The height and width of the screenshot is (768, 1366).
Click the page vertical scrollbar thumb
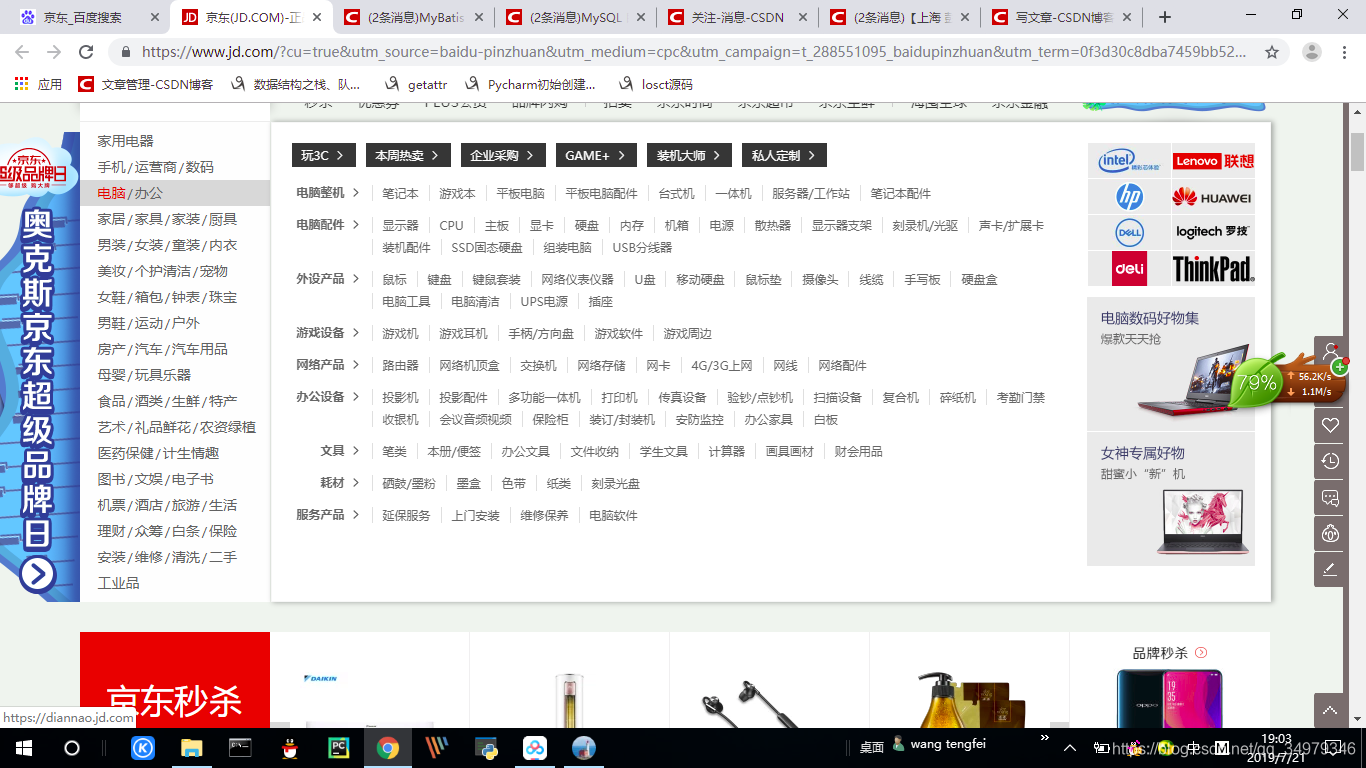[1357, 152]
